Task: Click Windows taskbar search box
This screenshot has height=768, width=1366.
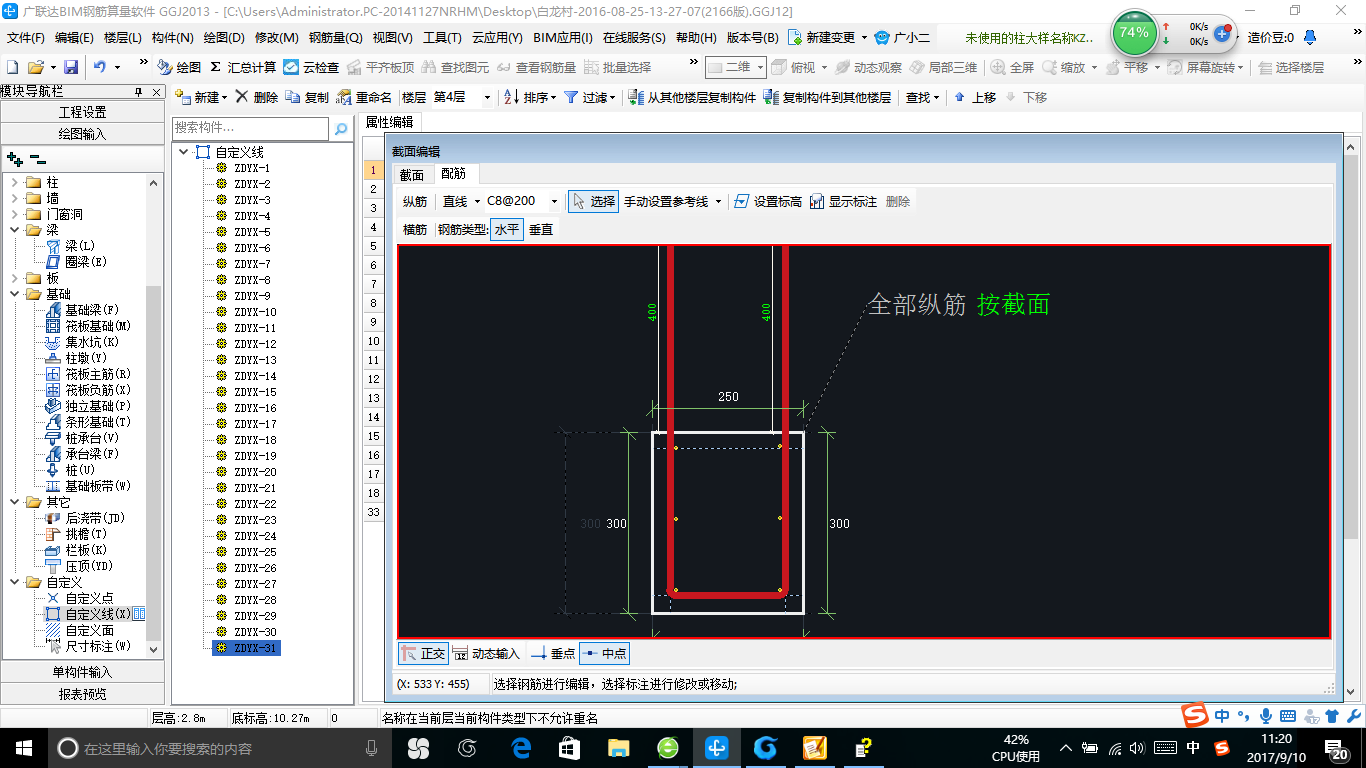Action: (x=221, y=748)
